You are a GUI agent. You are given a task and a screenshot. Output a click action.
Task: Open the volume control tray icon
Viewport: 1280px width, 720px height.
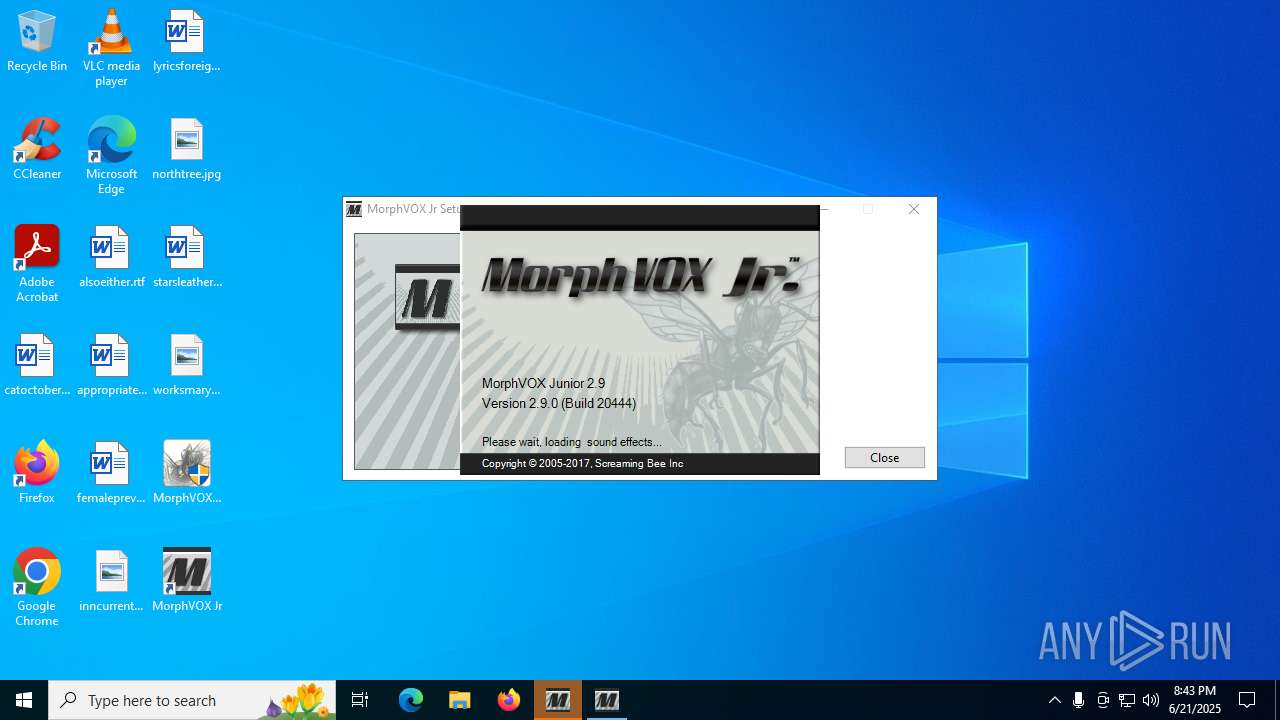(1151, 700)
